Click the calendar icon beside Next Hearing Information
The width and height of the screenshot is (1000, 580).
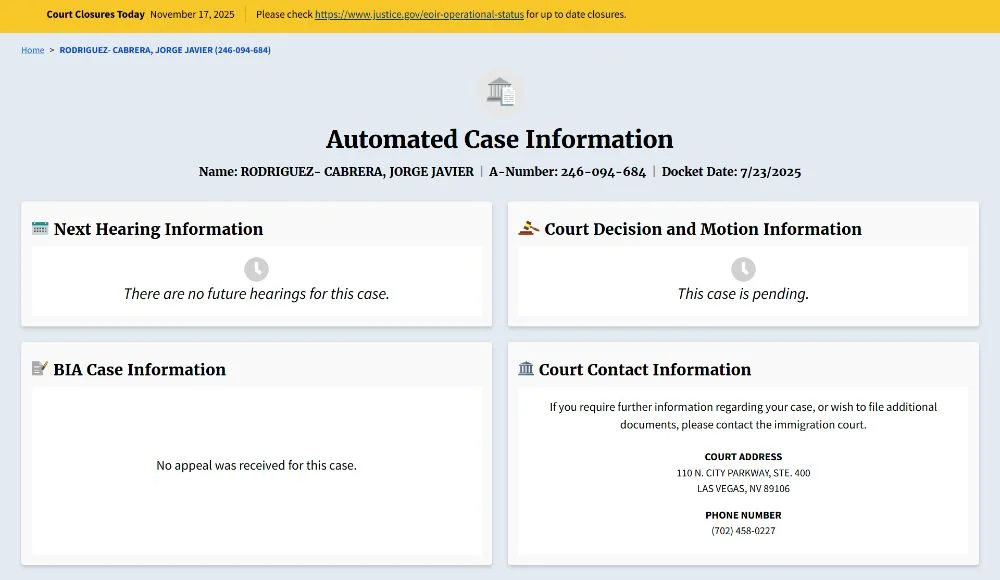[40, 229]
